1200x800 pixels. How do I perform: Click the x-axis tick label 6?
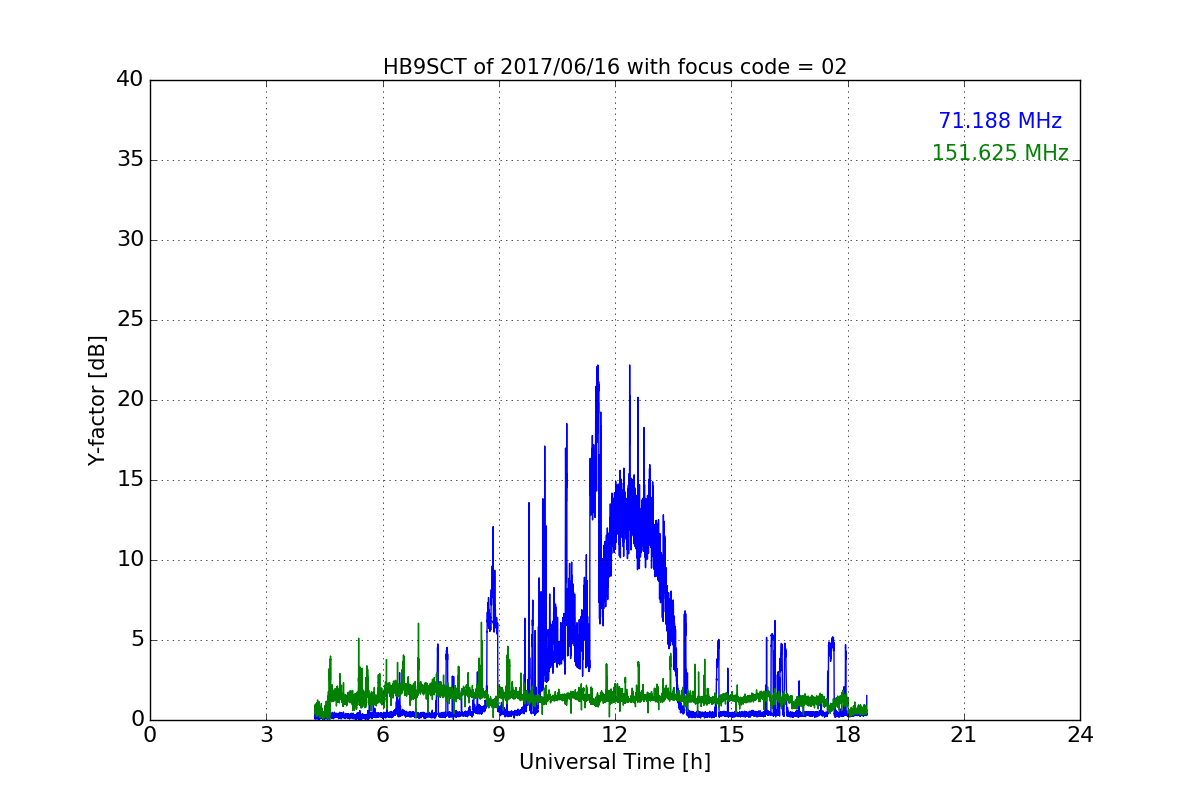tap(383, 735)
